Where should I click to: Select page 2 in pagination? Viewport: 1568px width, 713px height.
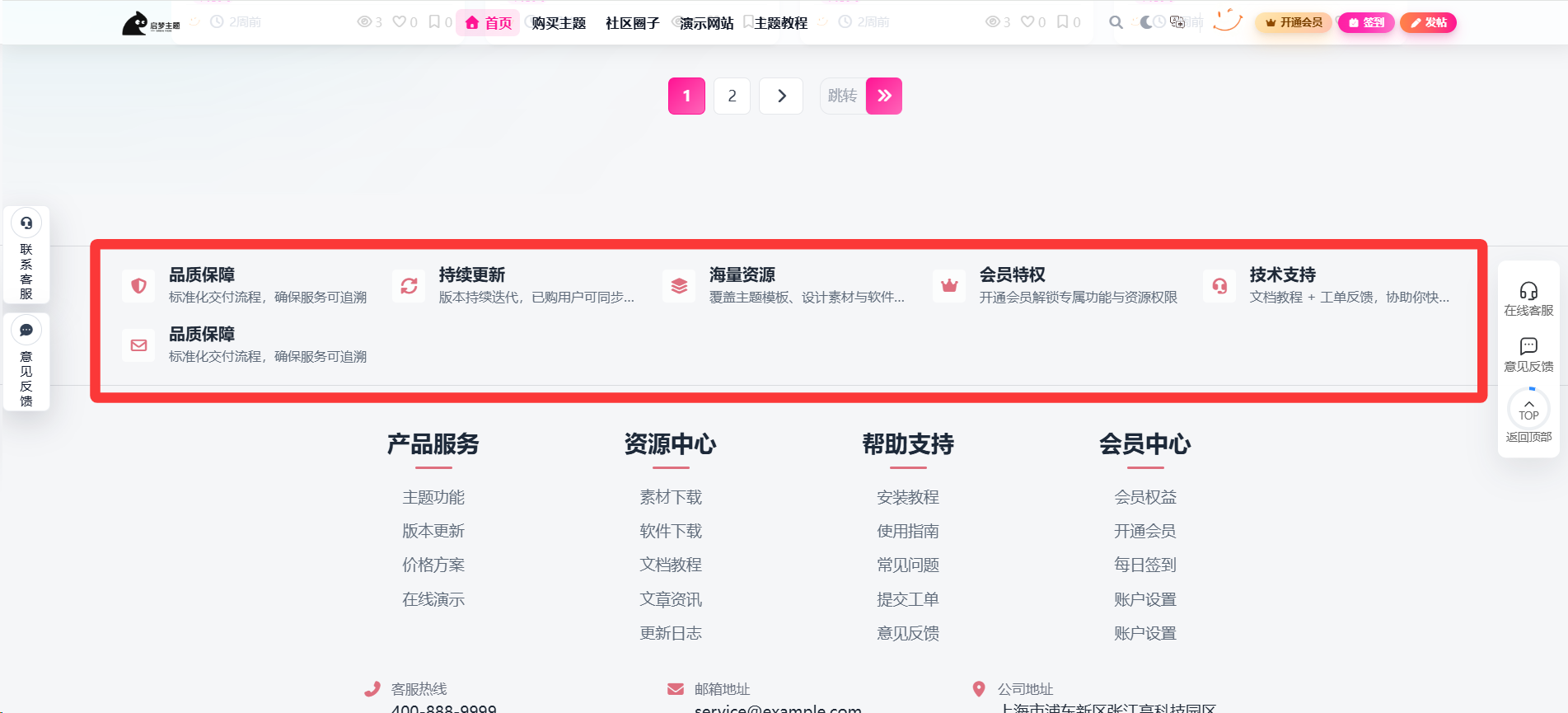tap(732, 96)
